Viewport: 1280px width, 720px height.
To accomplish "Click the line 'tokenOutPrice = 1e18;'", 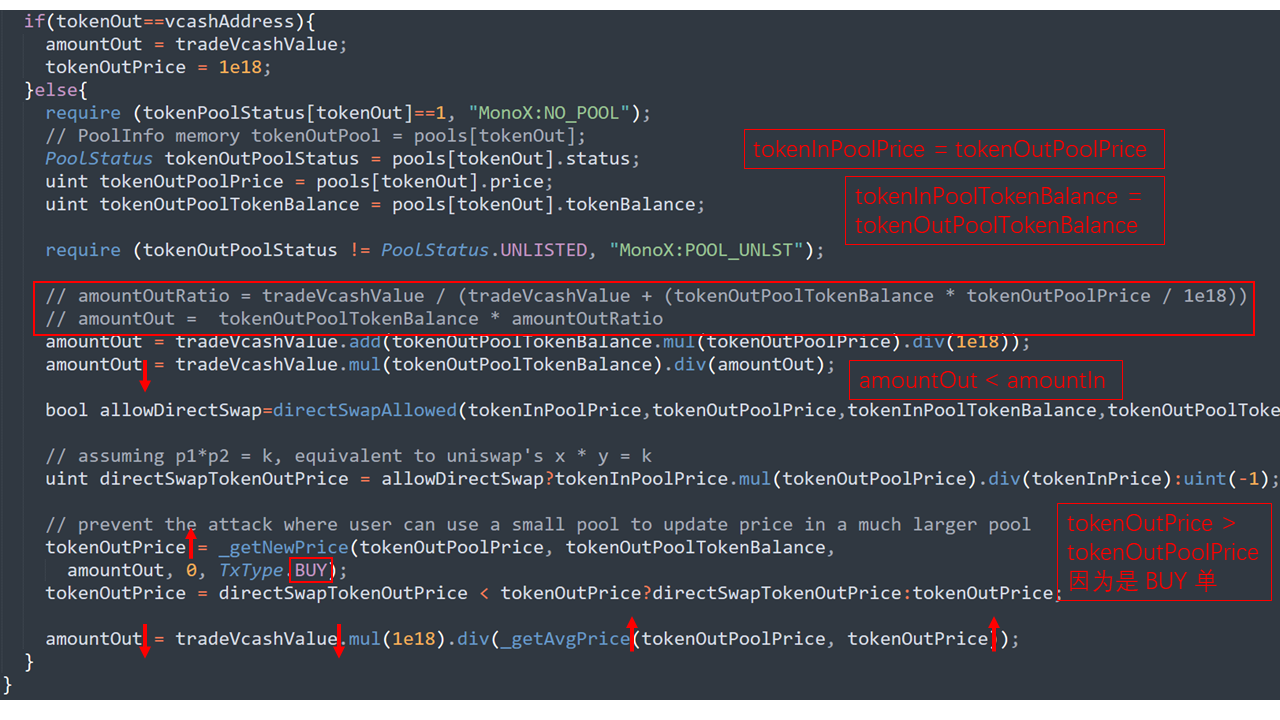I will pyautogui.click(x=158, y=67).
